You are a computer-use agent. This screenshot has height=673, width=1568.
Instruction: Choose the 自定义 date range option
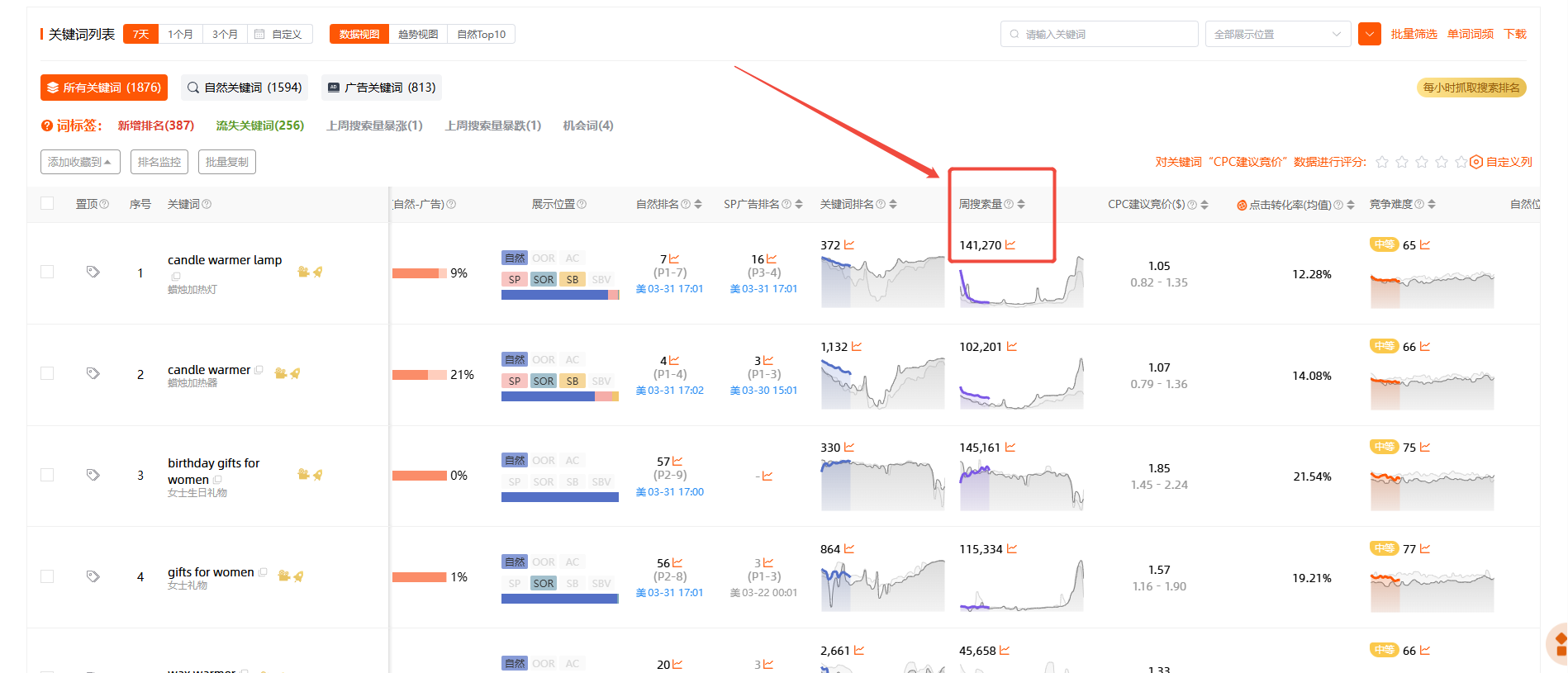(x=279, y=34)
